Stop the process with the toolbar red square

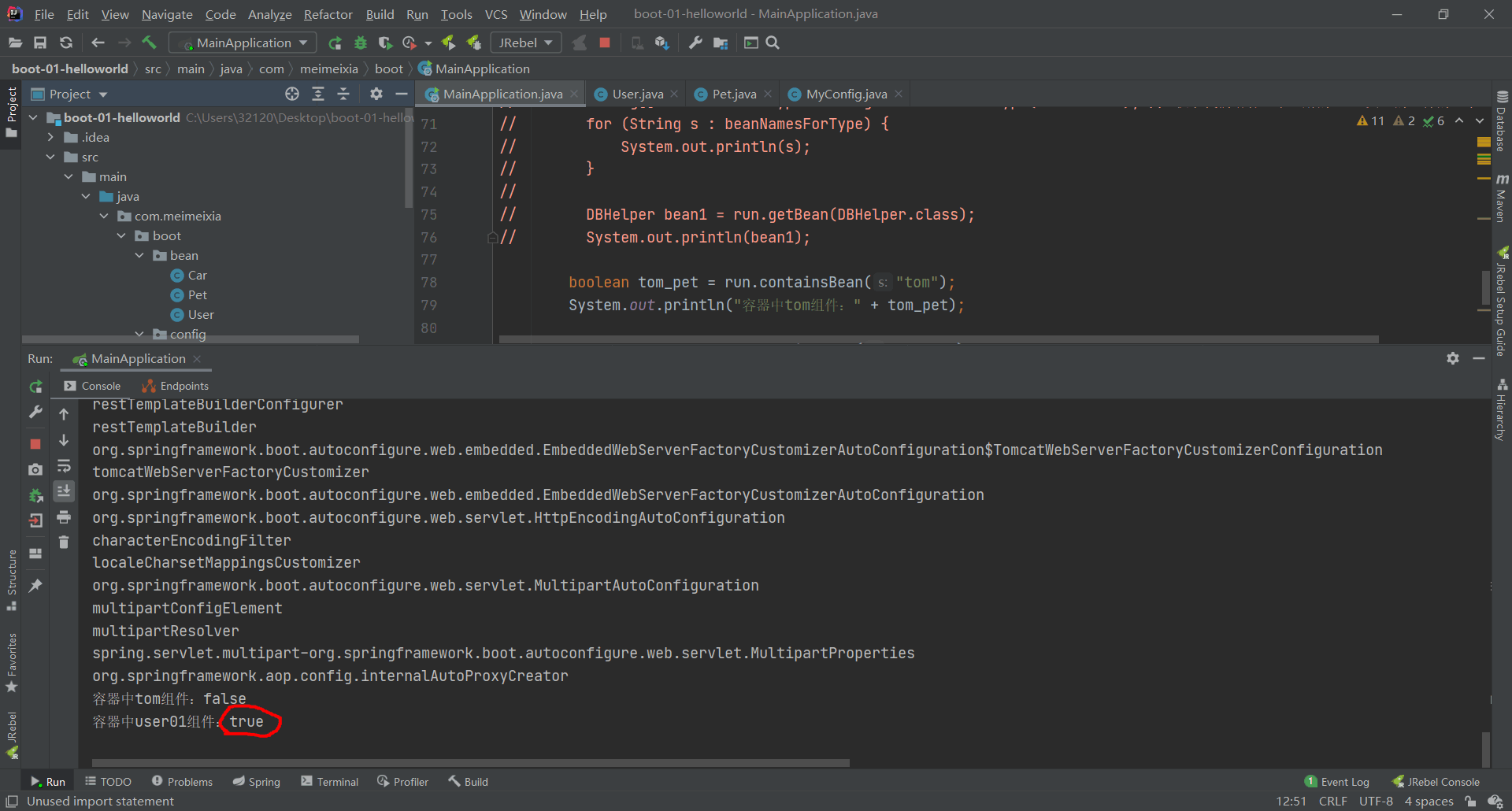pos(605,43)
